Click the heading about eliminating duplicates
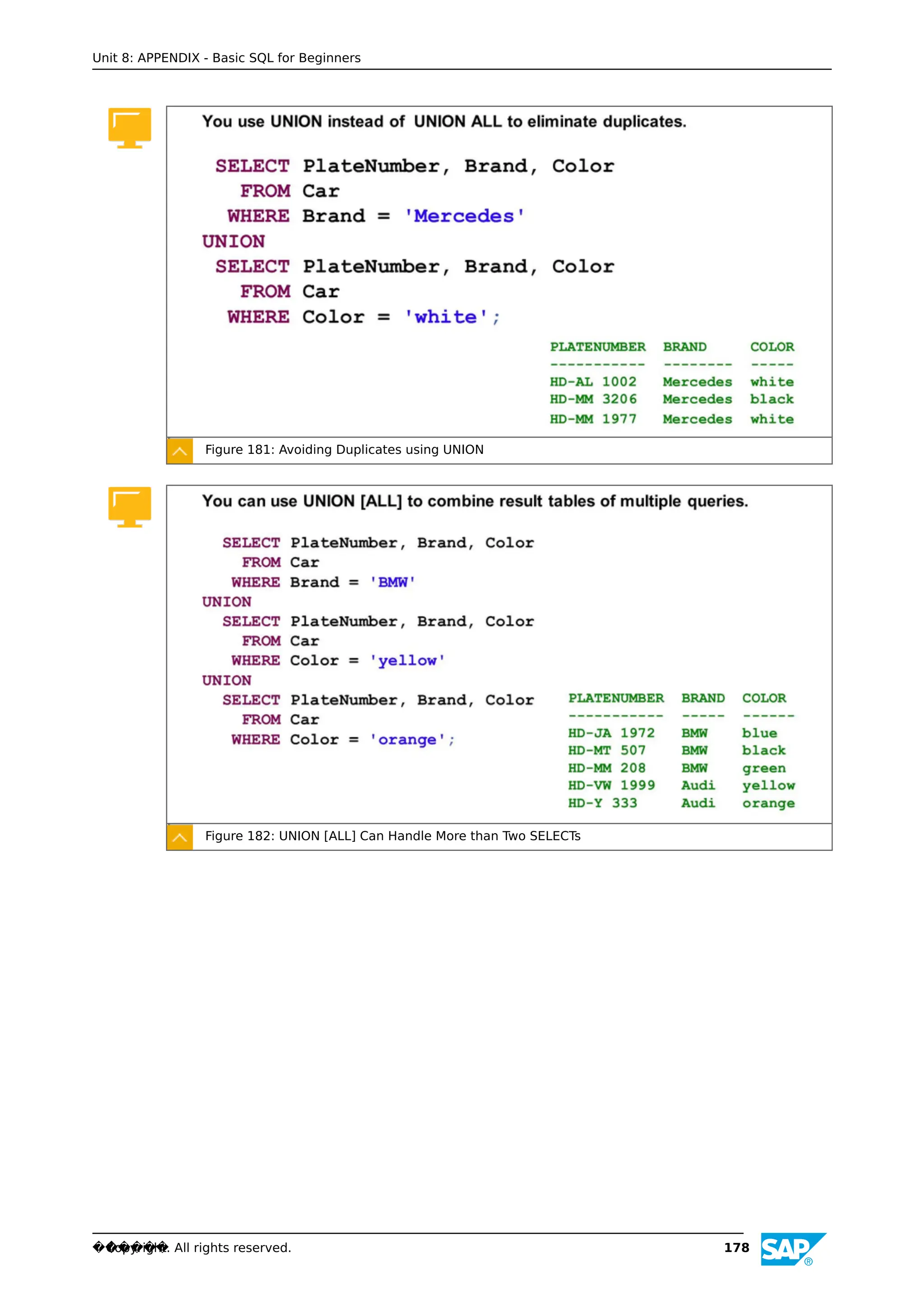 pyautogui.click(x=444, y=122)
